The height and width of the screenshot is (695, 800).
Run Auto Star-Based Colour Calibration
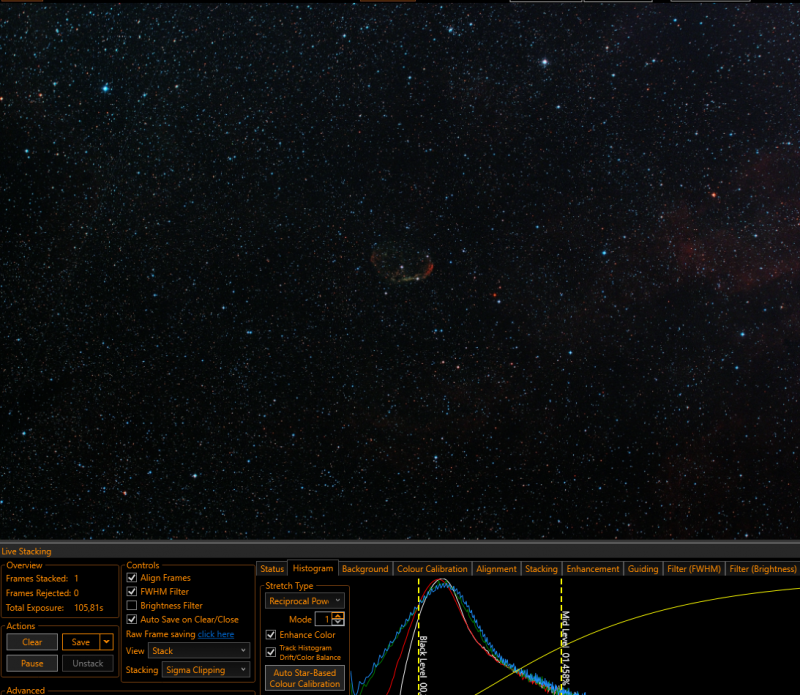[305, 678]
